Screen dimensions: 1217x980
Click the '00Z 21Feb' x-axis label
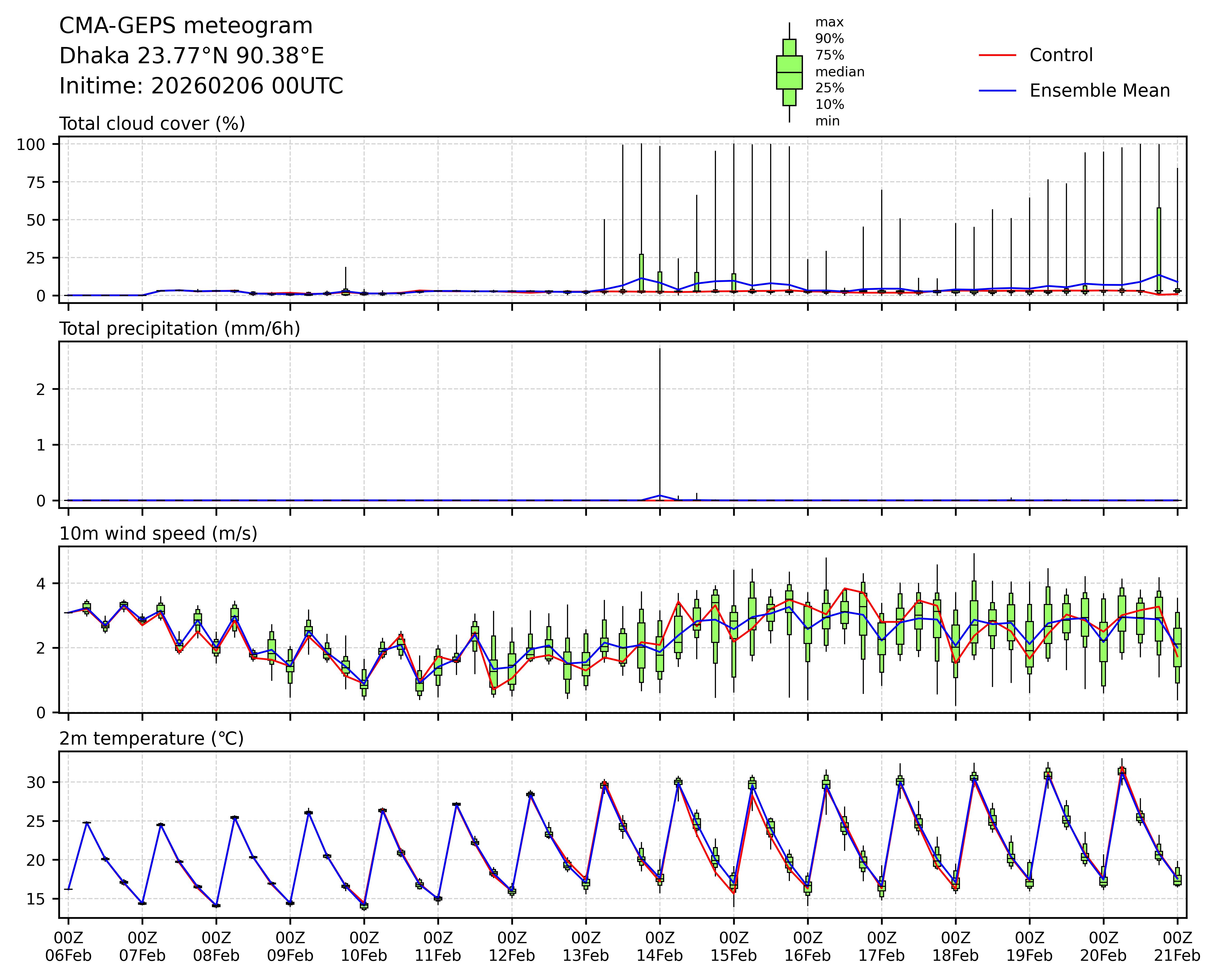1177,947
